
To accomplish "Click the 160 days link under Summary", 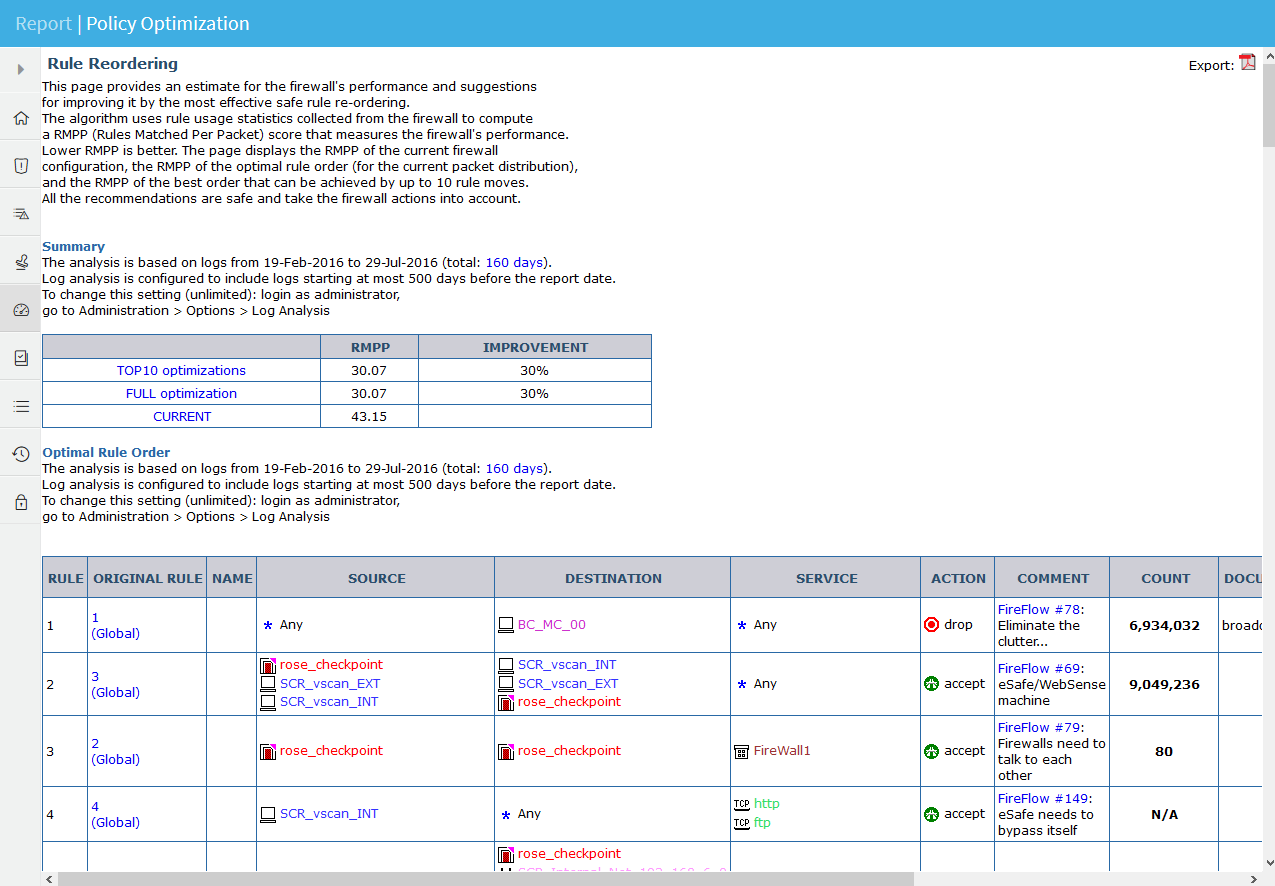I will (x=514, y=263).
